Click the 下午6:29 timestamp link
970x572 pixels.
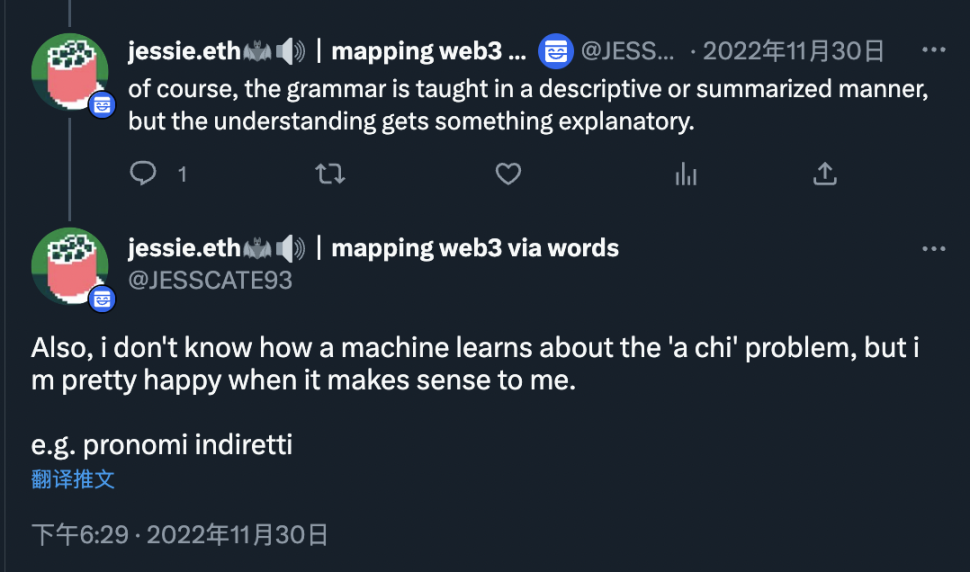(80, 535)
